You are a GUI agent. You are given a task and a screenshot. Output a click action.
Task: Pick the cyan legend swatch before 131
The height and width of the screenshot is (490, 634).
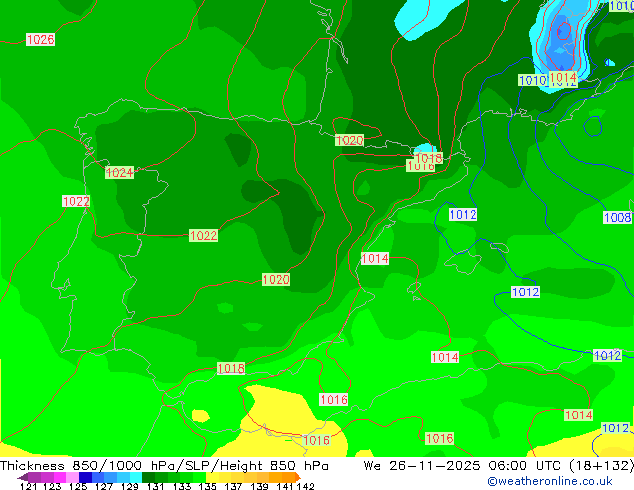point(136,477)
